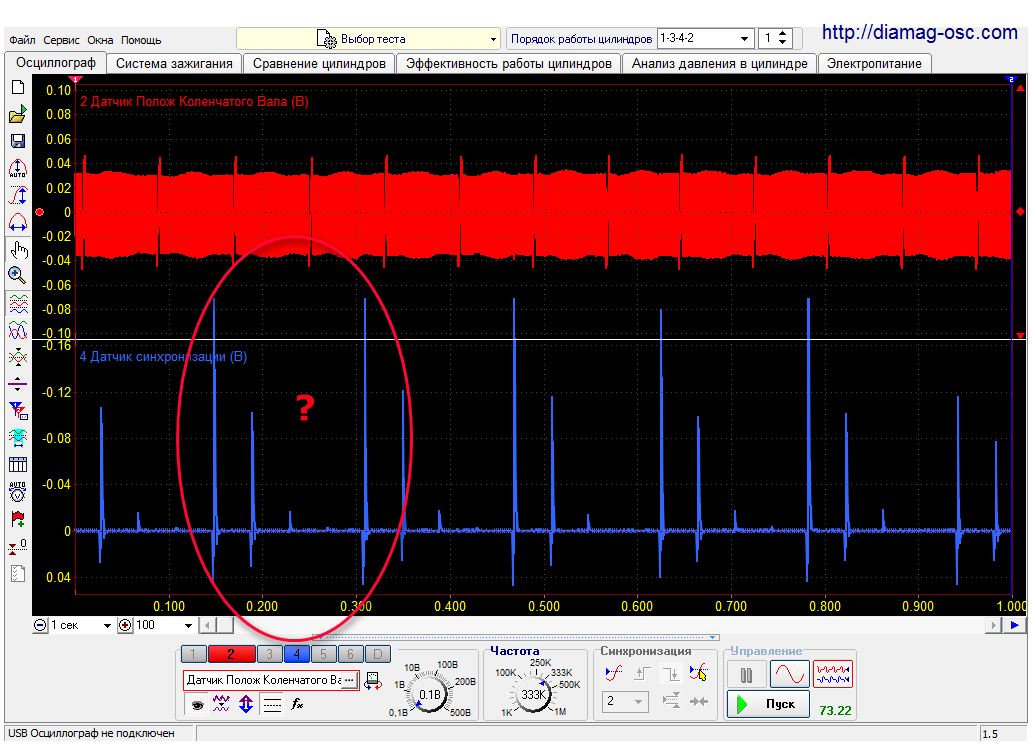
Task: Toggle red channel 2 button
Action: [231, 654]
